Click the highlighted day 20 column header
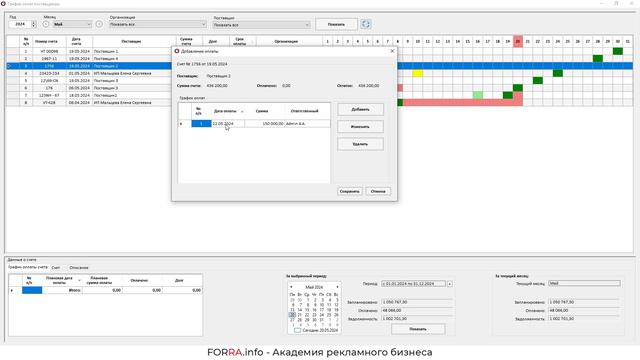The image size is (640, 360). point(518,41)
